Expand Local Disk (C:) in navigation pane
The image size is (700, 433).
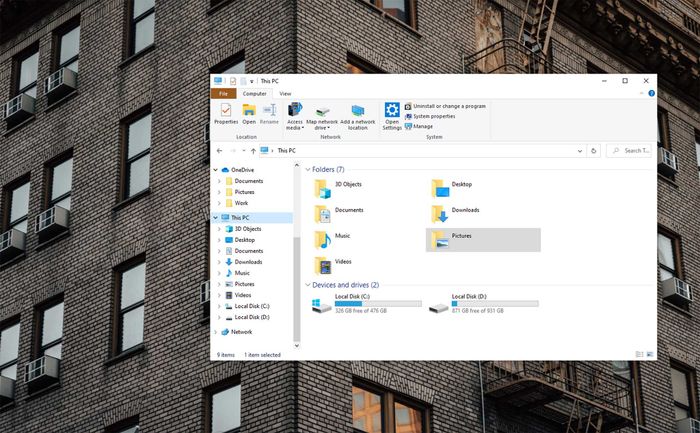(x=219, y=306)
